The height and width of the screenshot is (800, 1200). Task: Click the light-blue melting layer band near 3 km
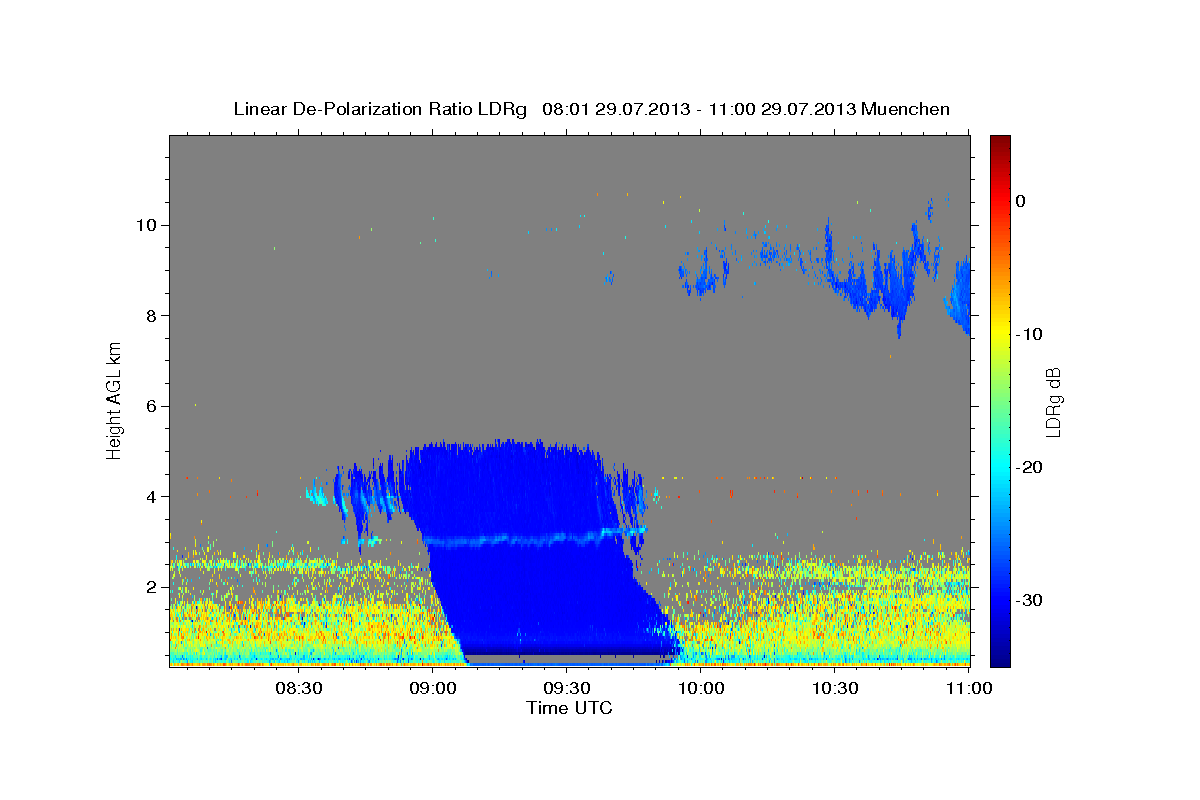click(x=535, y=539)
